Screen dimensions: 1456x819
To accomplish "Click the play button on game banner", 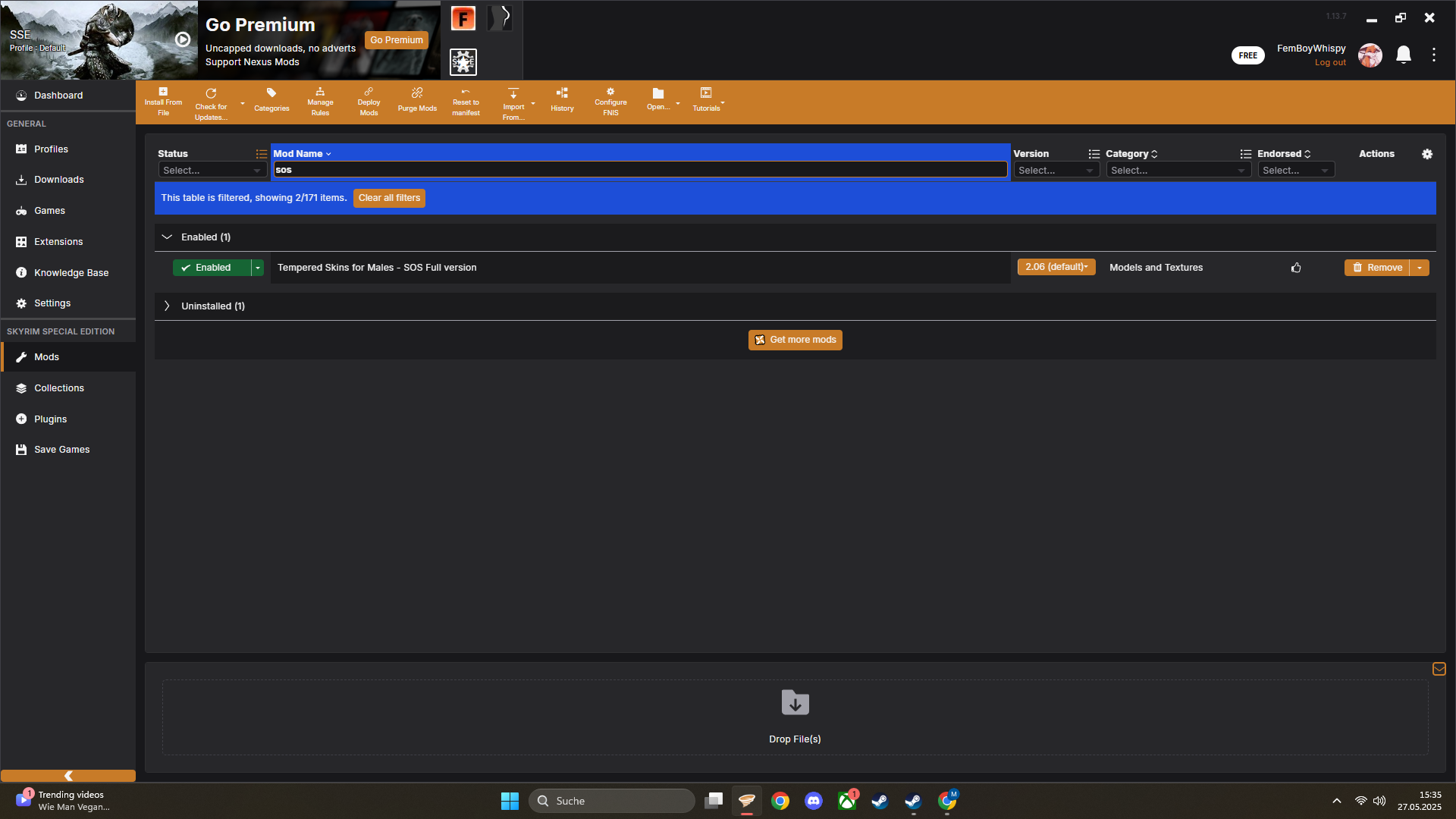I will click(183, 39).
